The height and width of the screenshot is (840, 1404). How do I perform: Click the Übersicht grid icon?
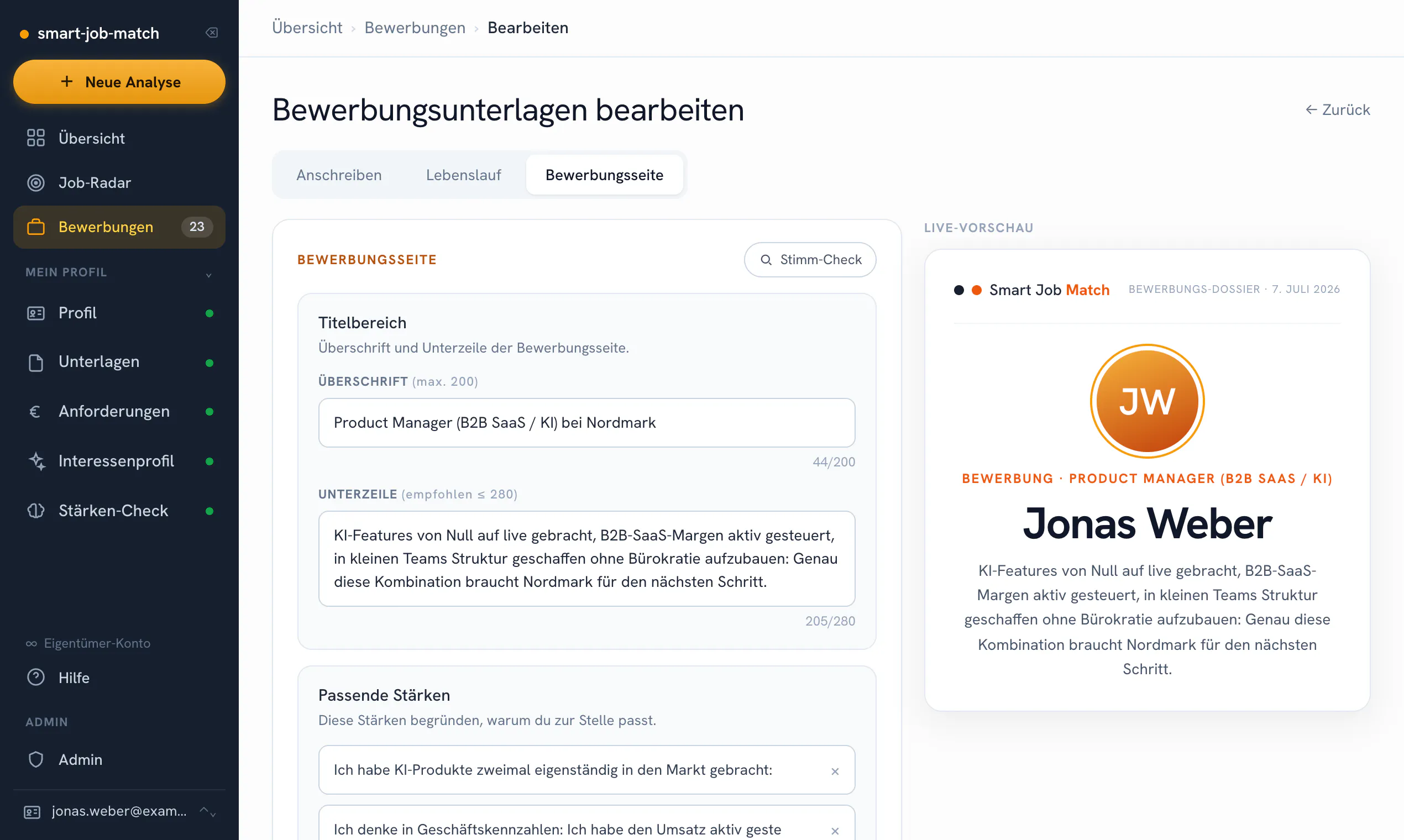click(36, 138)
